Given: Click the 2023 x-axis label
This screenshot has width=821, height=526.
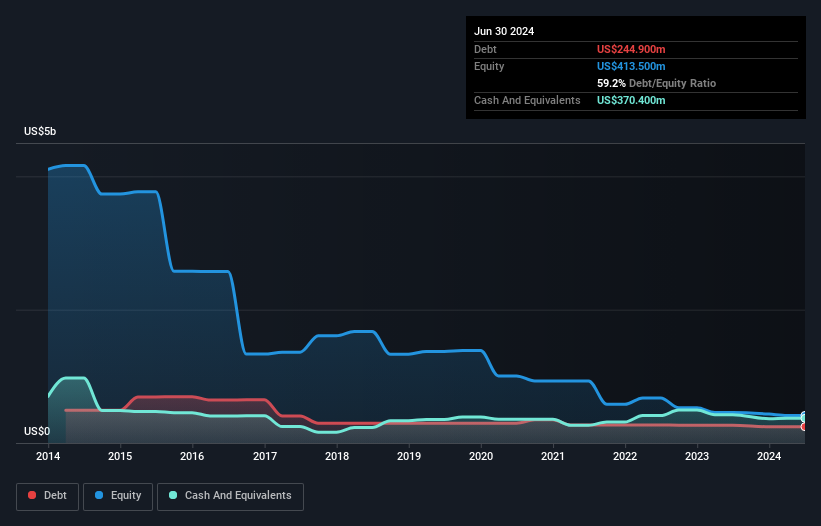Looking at the screenshot, I should click(x=697, y=456).
